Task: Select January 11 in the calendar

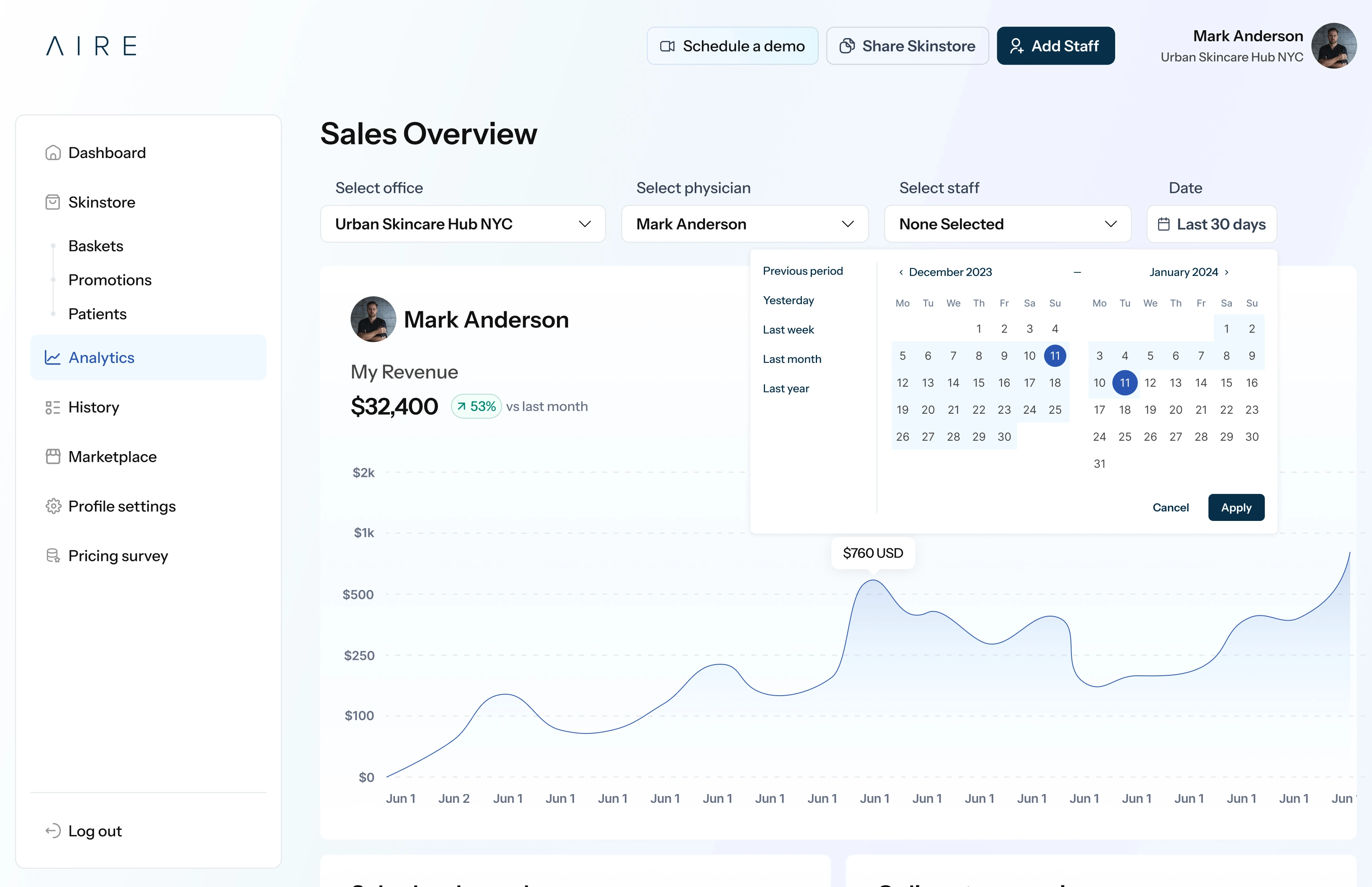Action: click(x=1124, y=383)
